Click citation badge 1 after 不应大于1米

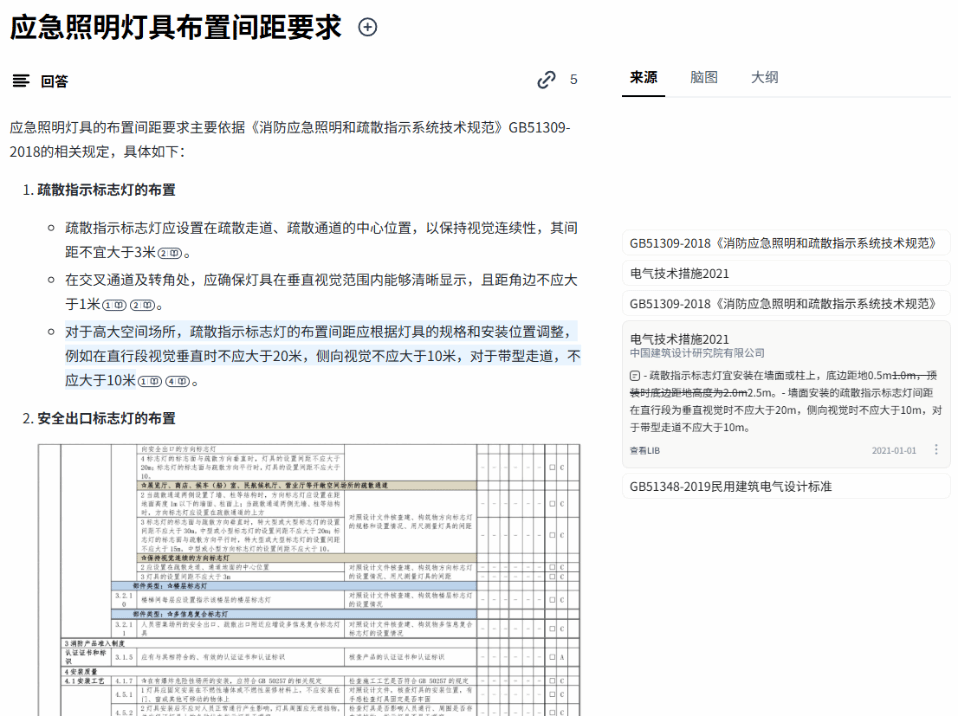(x=115, y=305)
